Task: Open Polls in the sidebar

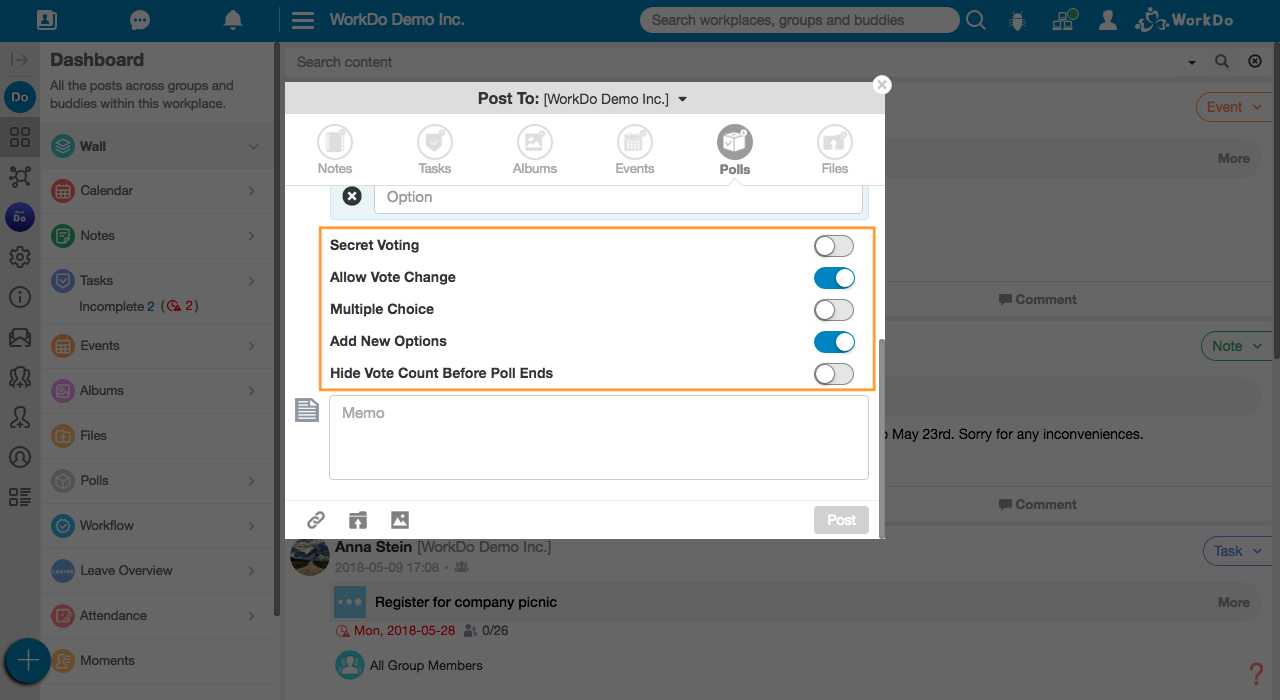Action: click(159, 481)
